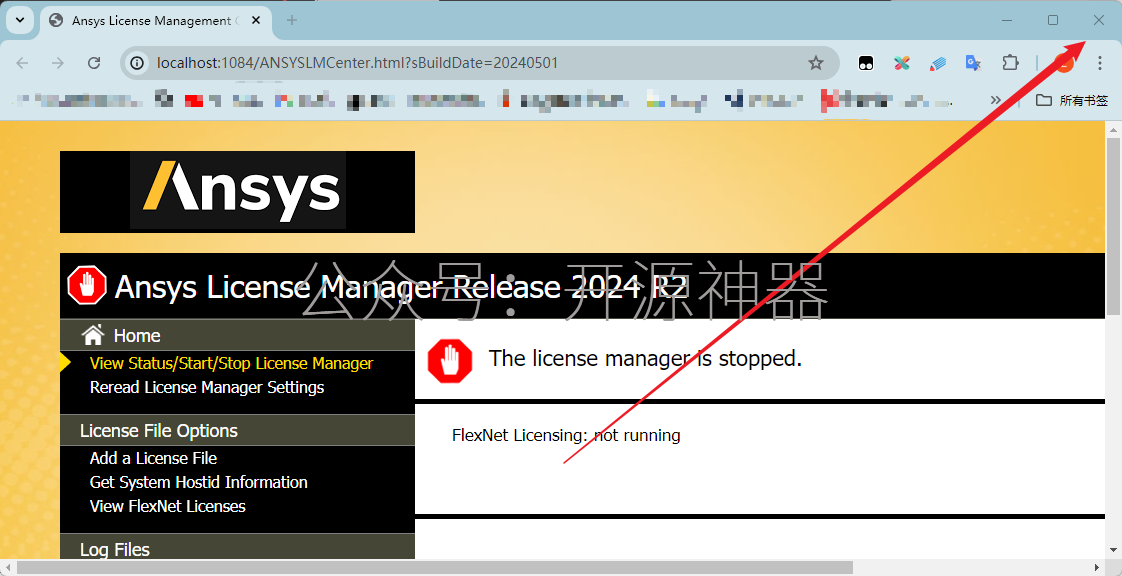
Task: View site information icon in address bar
Action: coord(137,63)
